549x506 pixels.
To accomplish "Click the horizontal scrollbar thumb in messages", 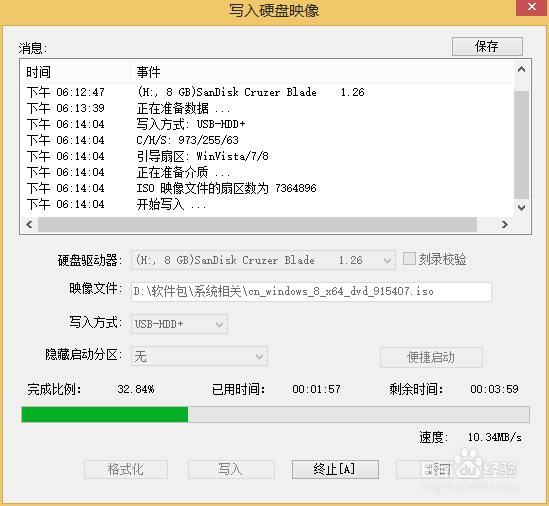I will point(257,224).
